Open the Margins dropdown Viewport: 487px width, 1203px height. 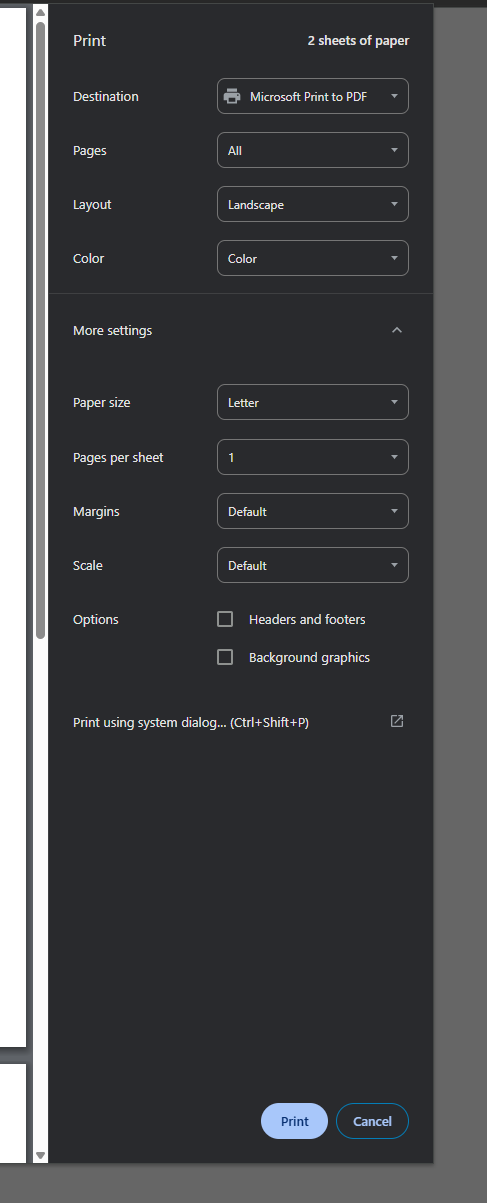313,511
